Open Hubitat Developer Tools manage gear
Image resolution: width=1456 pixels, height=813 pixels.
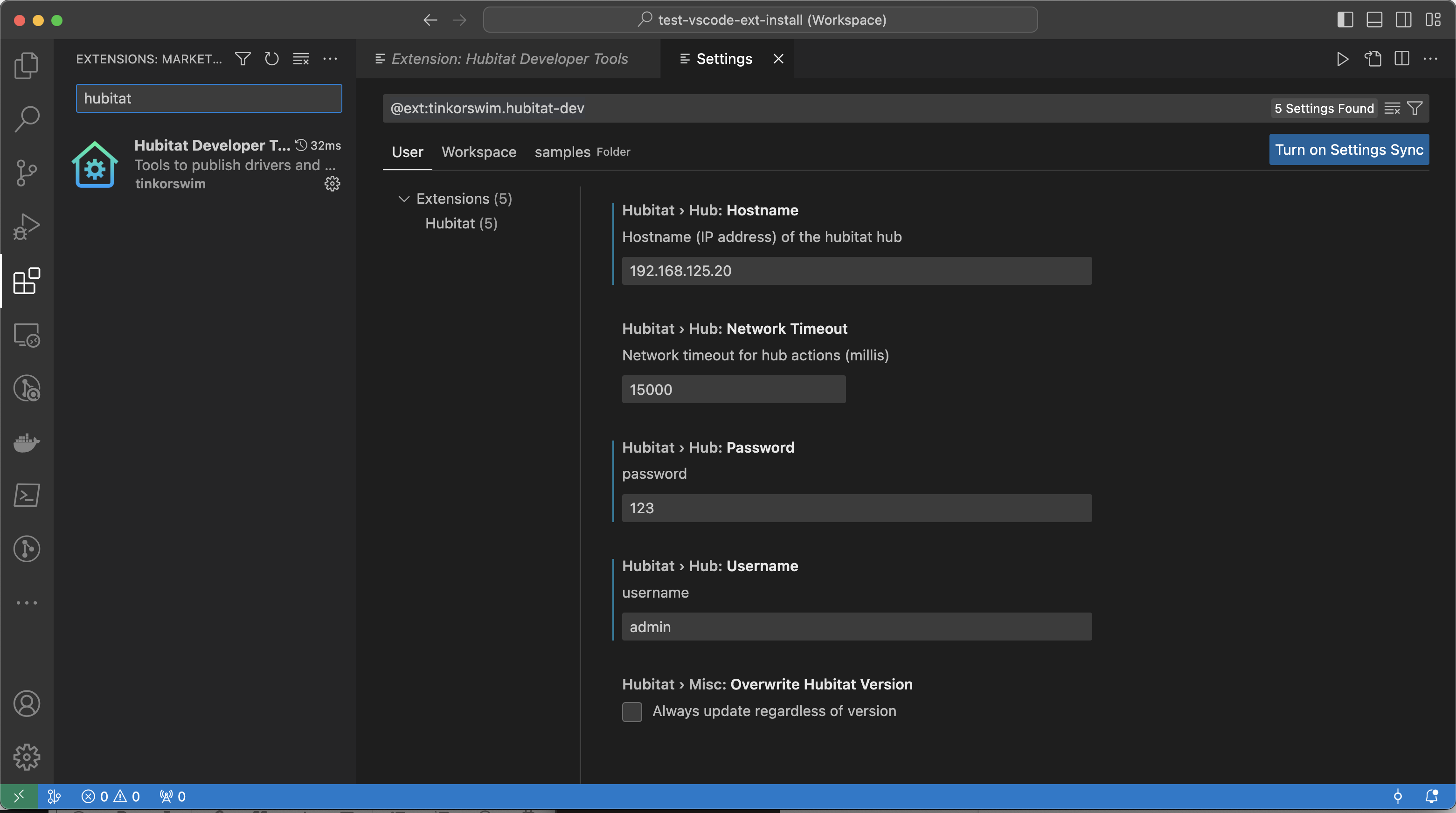pyautogui.click(x=333, y=184)
